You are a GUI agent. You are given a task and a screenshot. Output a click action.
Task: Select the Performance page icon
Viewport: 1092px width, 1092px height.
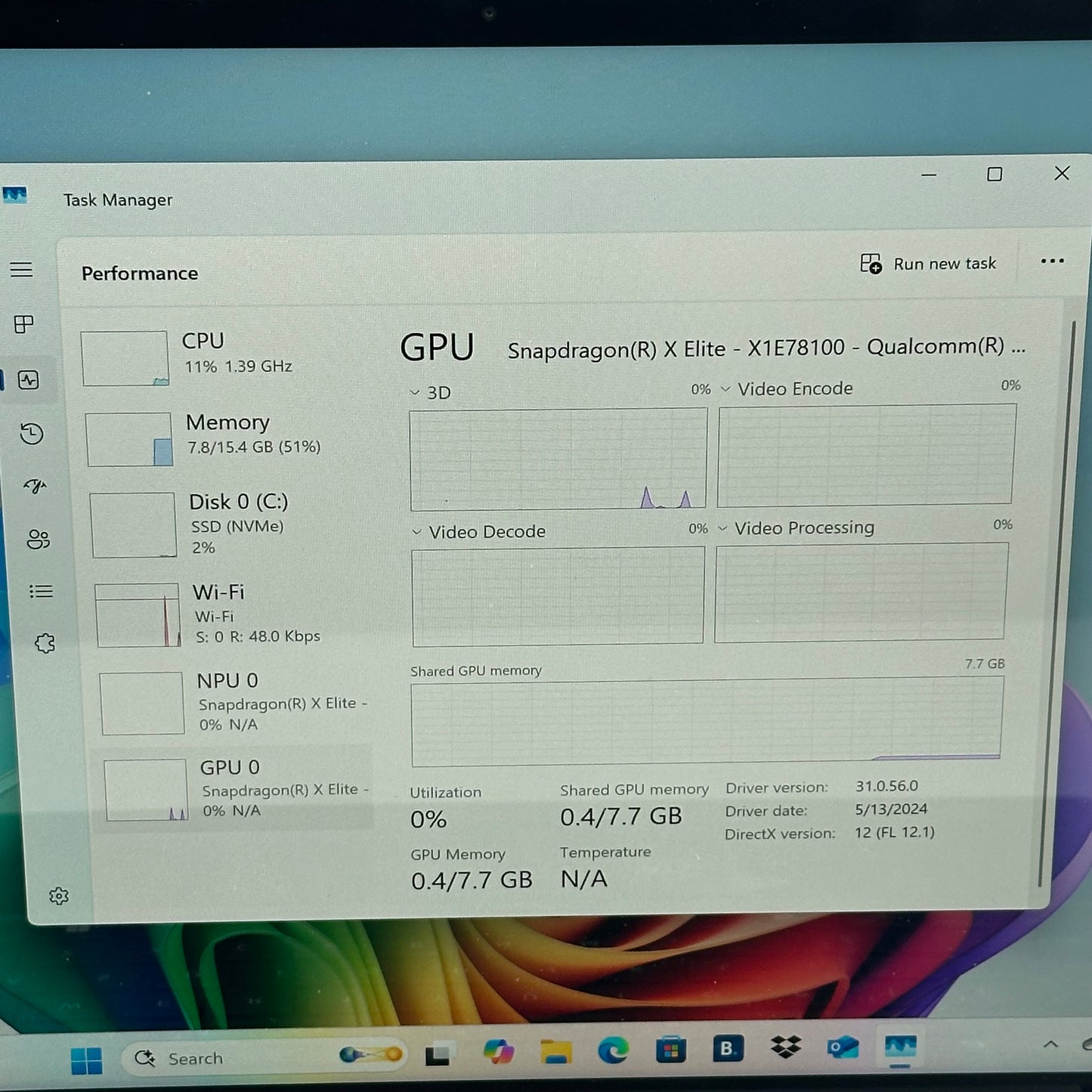point(29,379)
